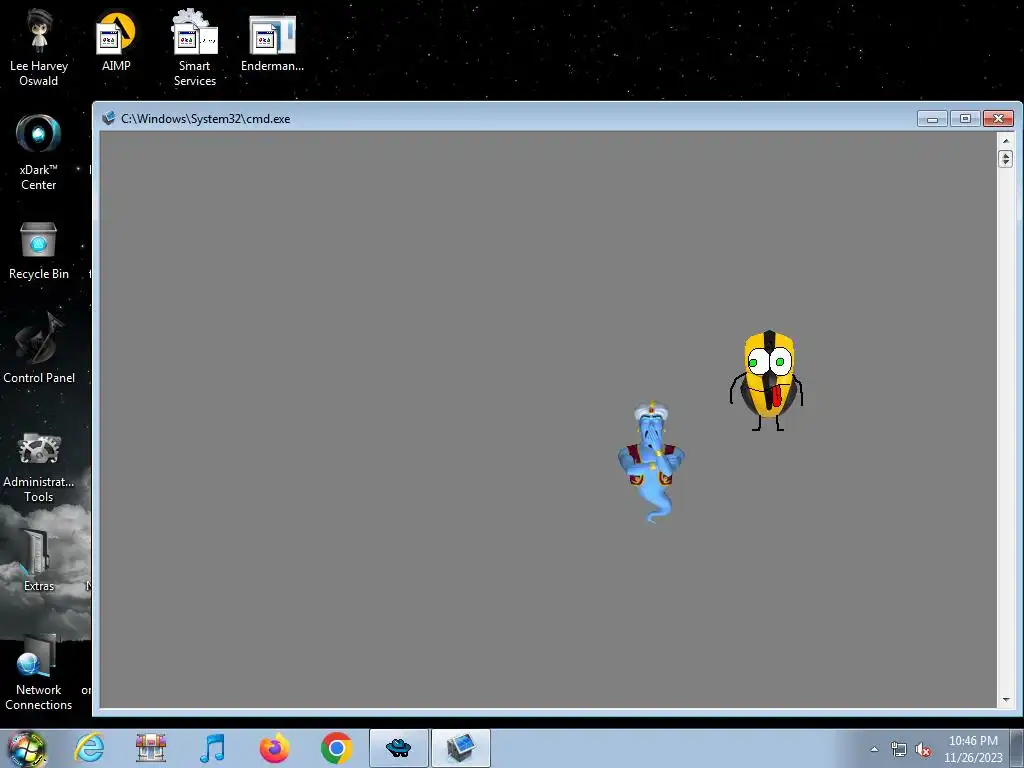Select the Recycle Bin icon
This screenshot has width=1024, height=768.
coord(39,250)
